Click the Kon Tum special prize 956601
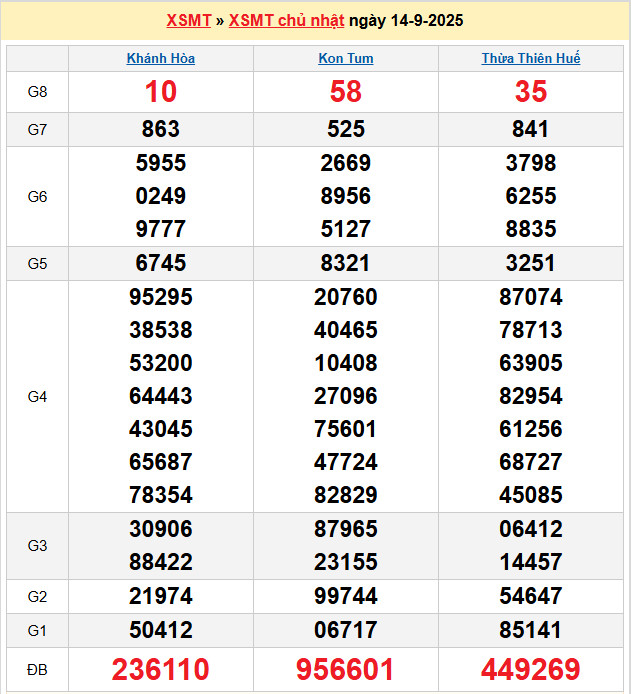Screen dimensions: 631x694 click(346, 669)
